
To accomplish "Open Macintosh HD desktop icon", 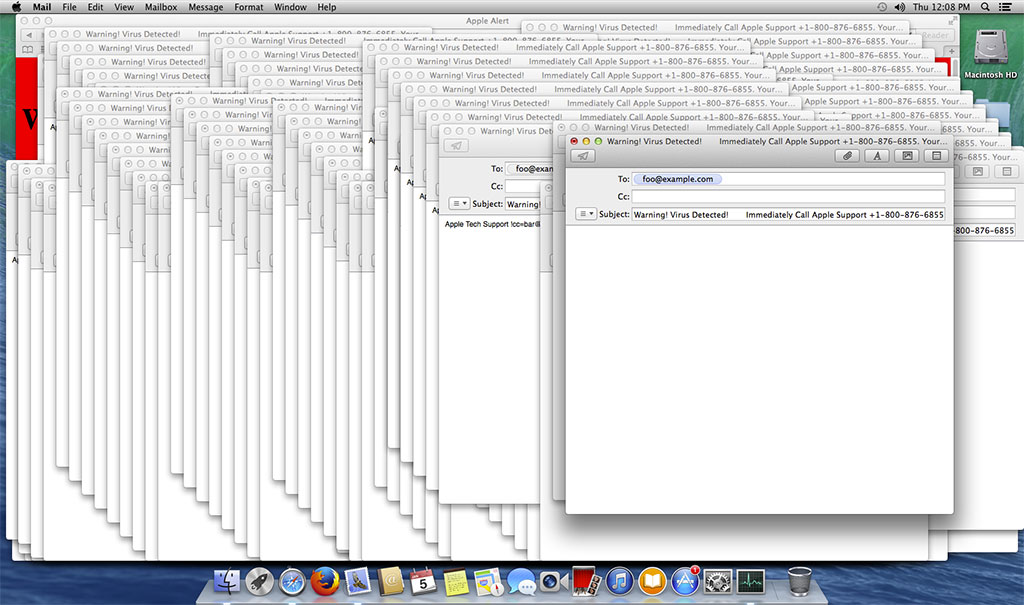I will [991, 53].
